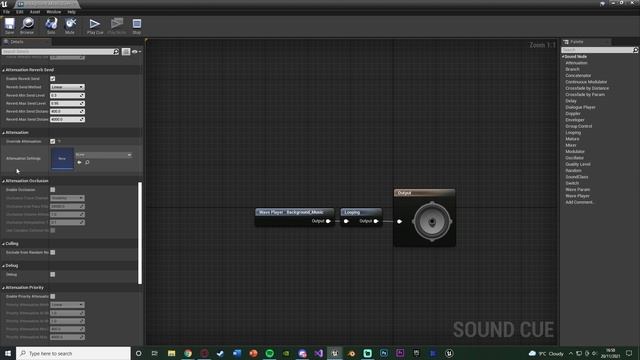The width and height of the screenshot is (640, 360).
Task: Open Details view options eye dropdown
Action: pyautogui.click(x=136, y=52)
